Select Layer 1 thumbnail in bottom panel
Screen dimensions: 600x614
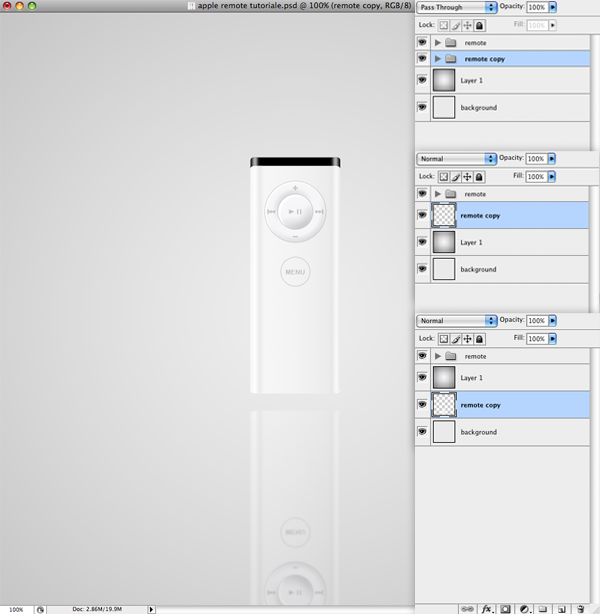pos(444,377)
